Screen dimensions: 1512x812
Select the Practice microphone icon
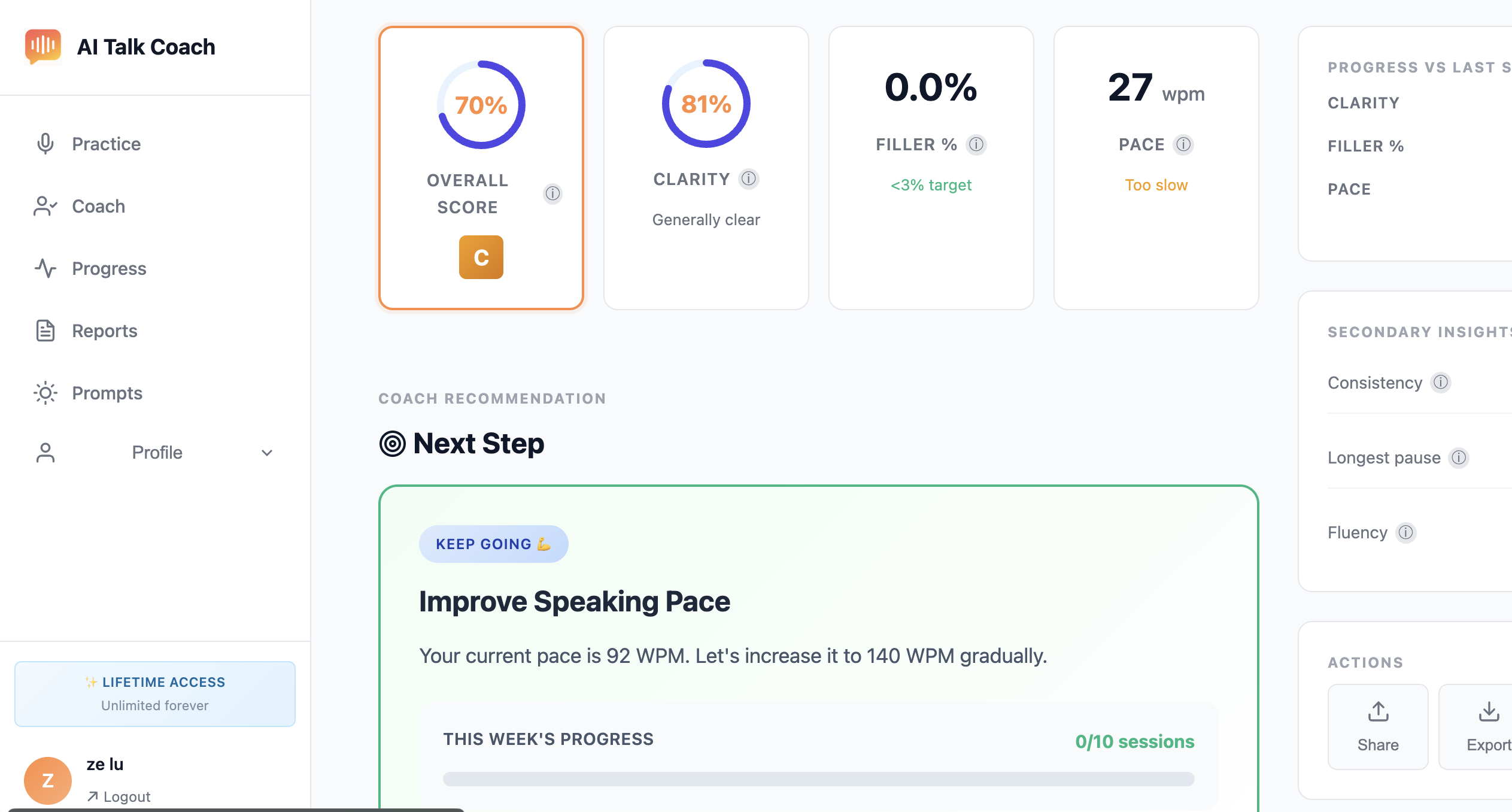coord(45,143)
